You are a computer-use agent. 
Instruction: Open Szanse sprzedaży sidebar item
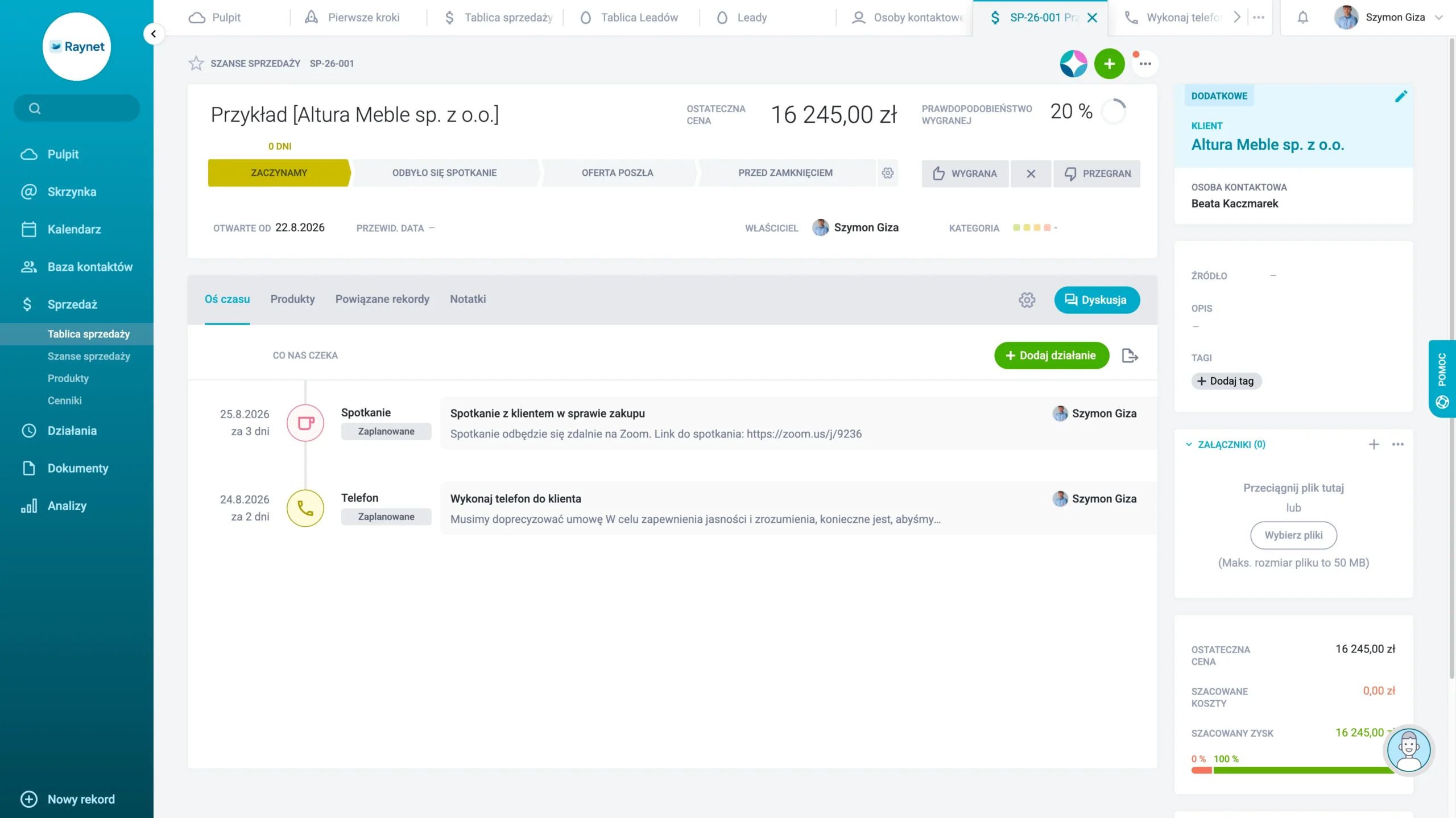point(89,356)
